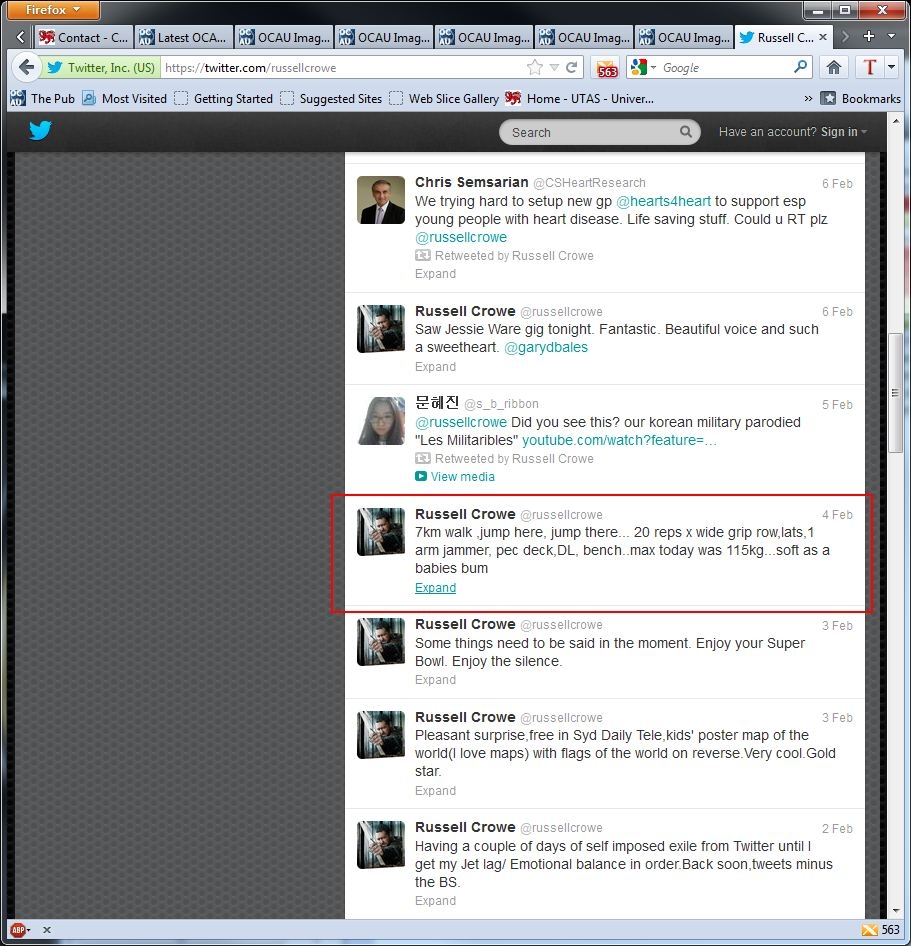Viewport: 911px width, 946px height.
Task: Click the Twitter bird logo in header
Action: click(x=40, y=130)
